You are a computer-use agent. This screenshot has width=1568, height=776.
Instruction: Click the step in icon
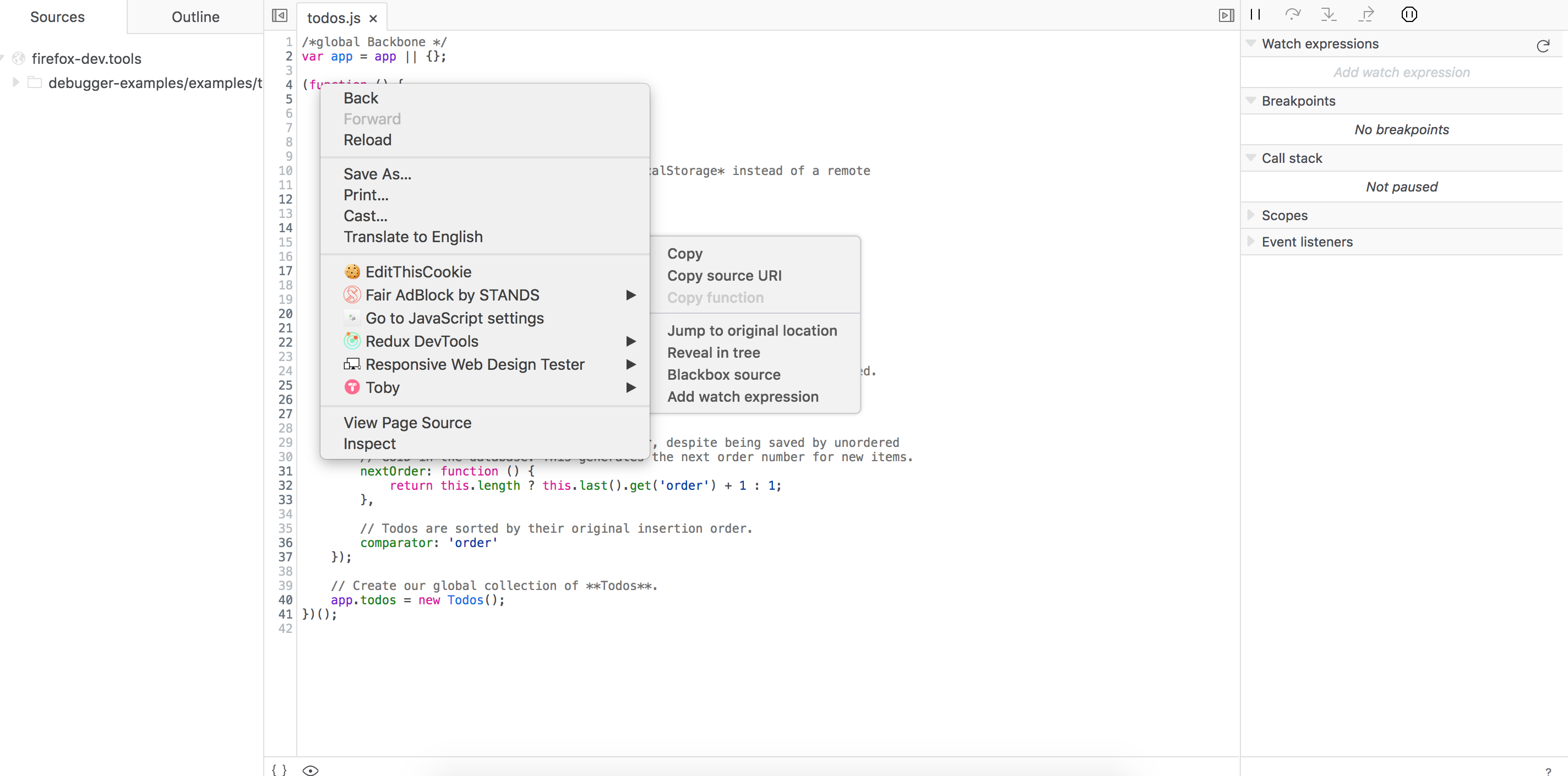pos(1329,15)
